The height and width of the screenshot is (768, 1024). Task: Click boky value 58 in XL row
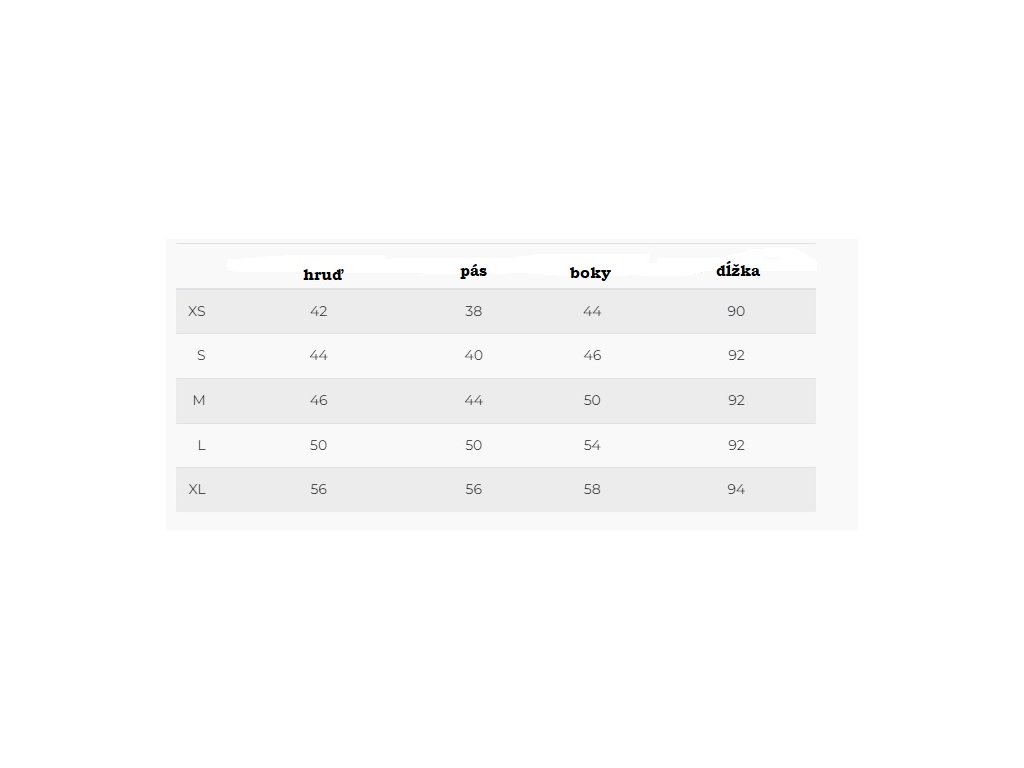[x=592, y=489]
